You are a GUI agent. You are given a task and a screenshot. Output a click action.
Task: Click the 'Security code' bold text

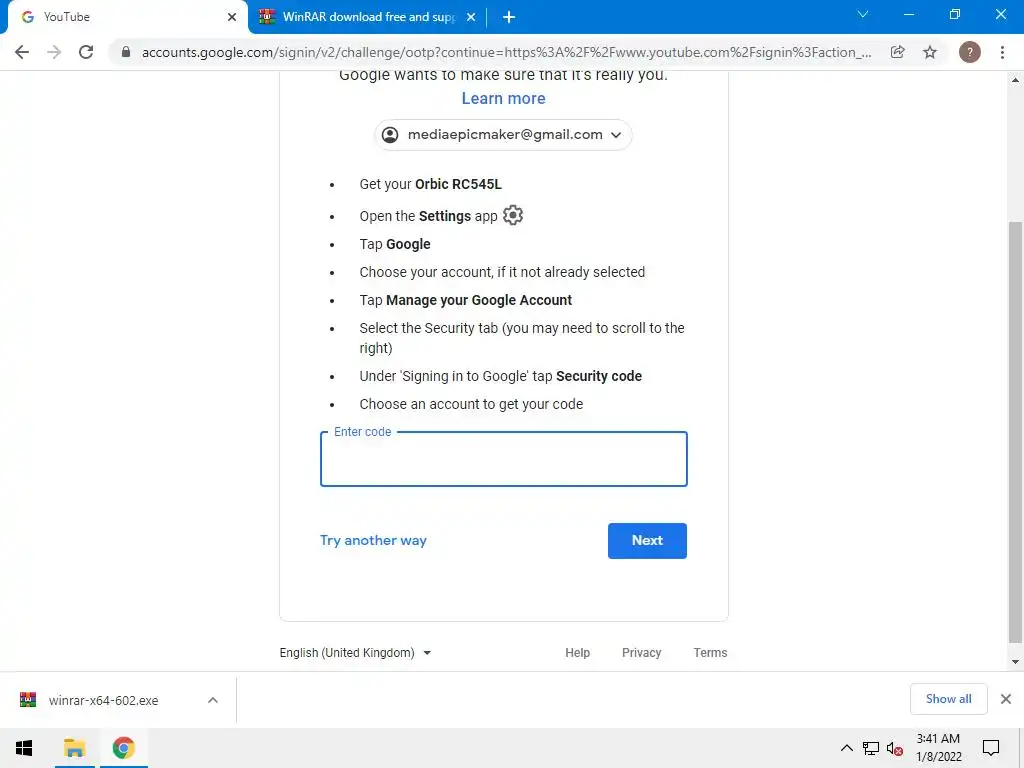[x=599, y=376]
